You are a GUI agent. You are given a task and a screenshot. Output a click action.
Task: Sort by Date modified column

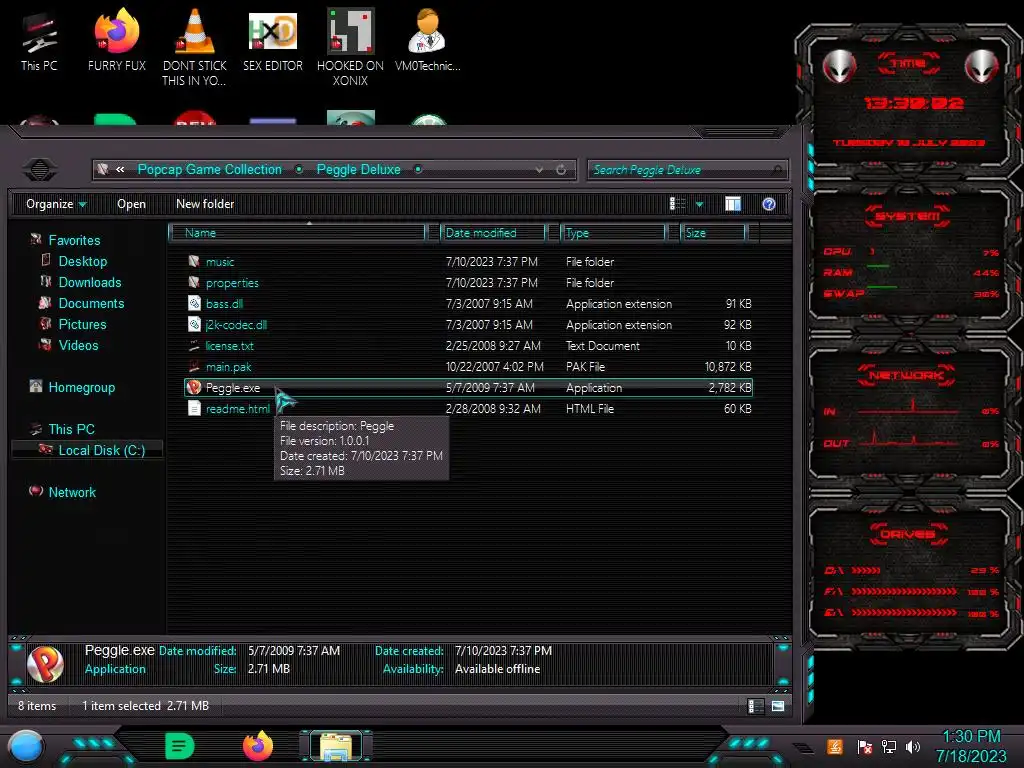(x=493, y=232)
